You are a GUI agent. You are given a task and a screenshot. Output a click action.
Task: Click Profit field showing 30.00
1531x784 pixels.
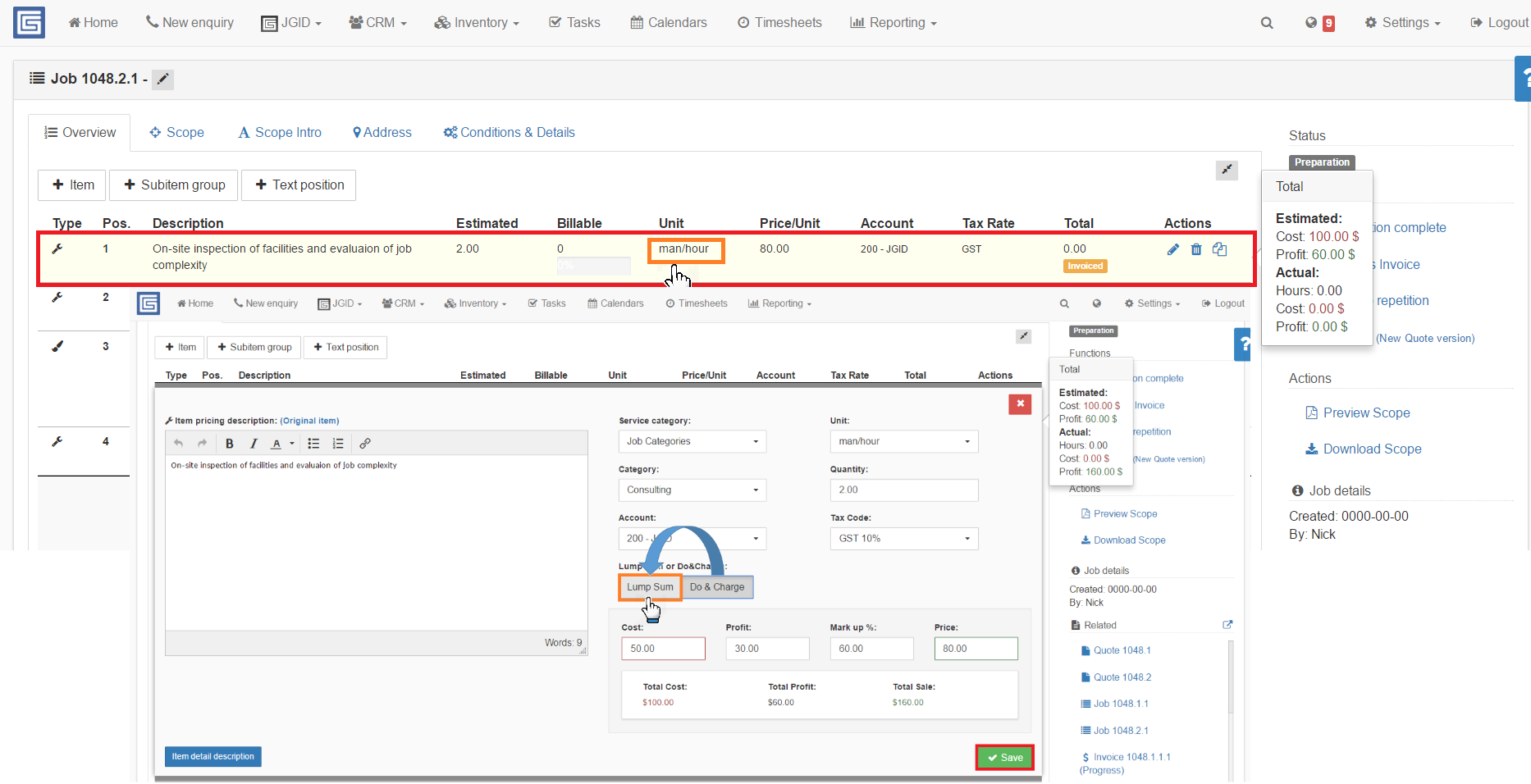click(x=767, y=649)
